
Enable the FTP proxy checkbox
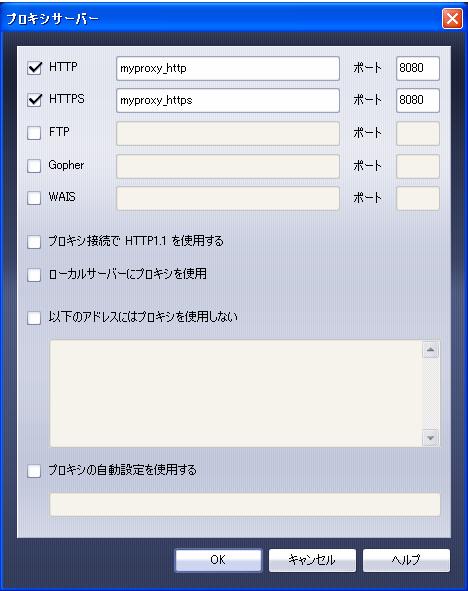(x=34, y=133)
